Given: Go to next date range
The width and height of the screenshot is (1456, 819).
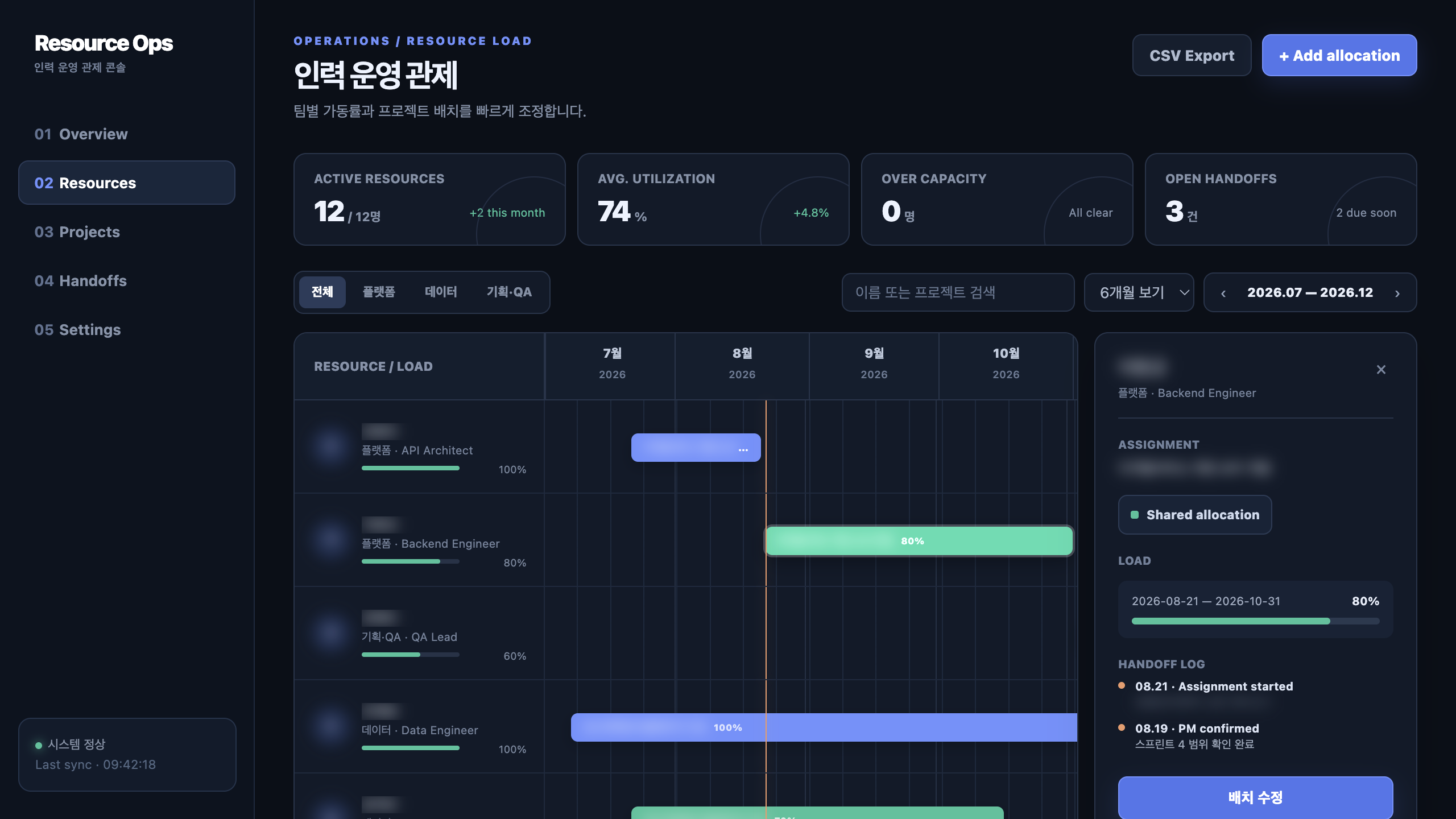Looking at the screenshot, I should click(1397, 293).
